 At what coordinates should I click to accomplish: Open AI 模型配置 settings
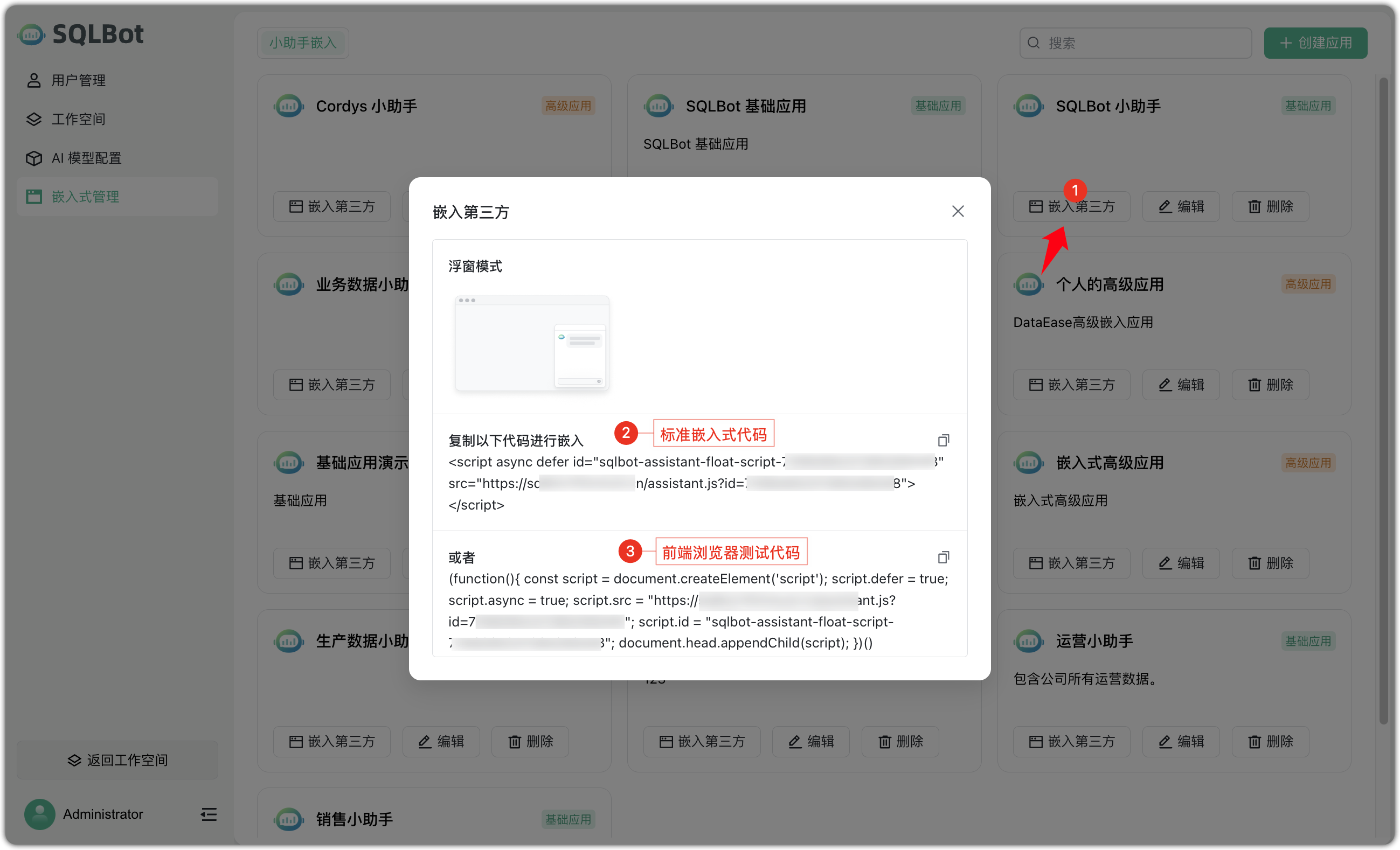click(86, 157)
